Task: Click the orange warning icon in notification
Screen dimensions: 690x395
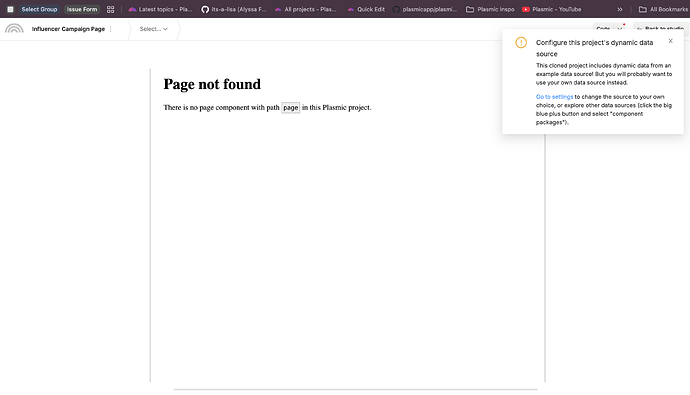Action: pyautogui.click(x=521, y=43)
